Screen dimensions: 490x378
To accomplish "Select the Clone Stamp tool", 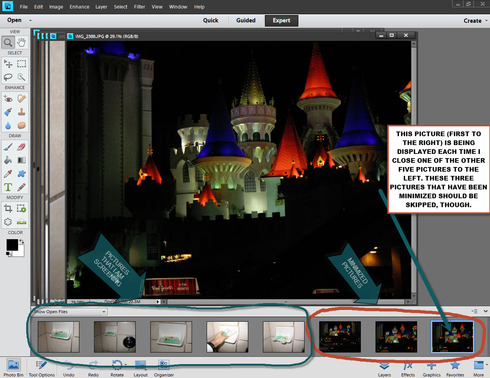I will click(x=21, y=112).
